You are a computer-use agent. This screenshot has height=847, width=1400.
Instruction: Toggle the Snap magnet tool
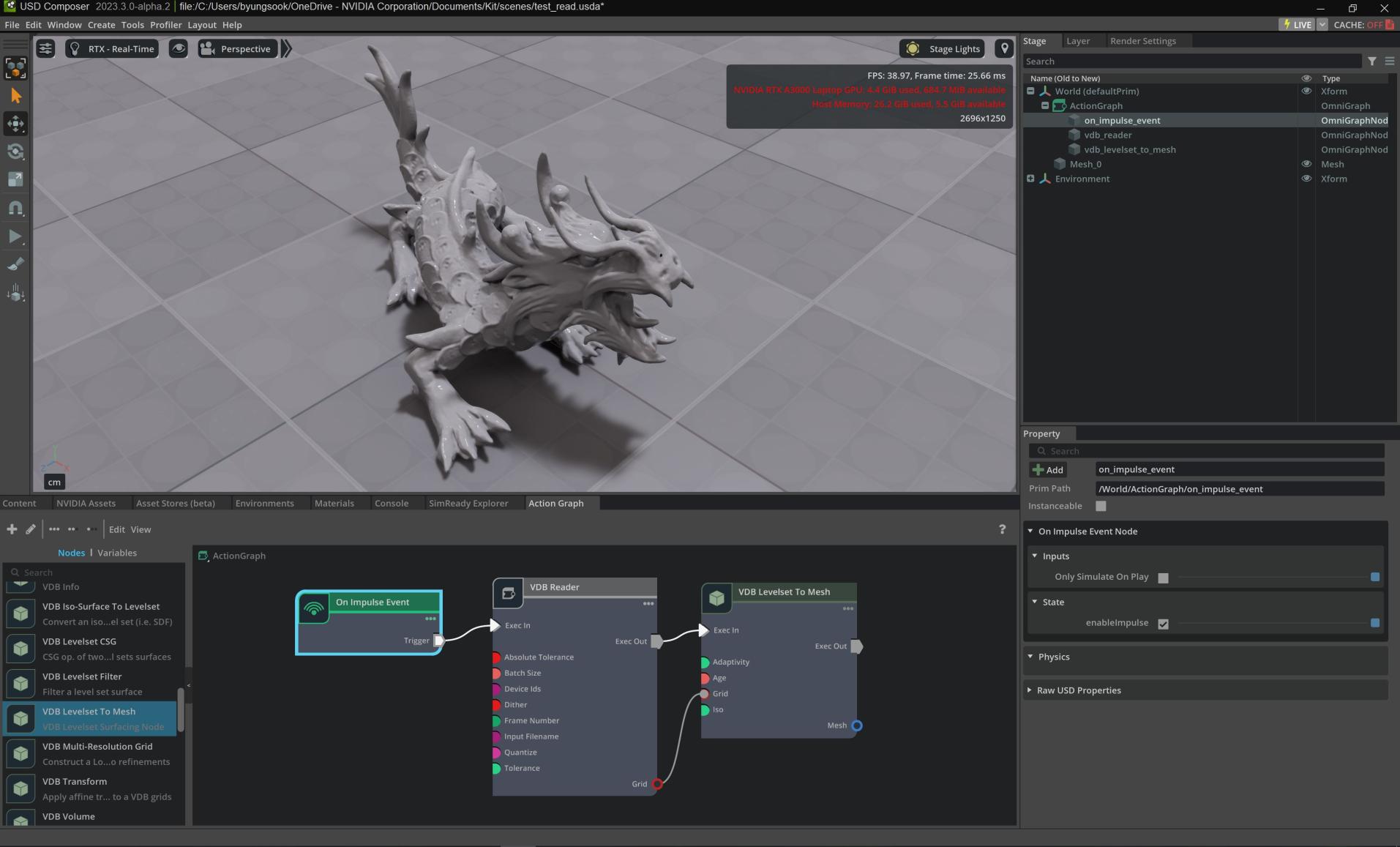pos(15,208)
